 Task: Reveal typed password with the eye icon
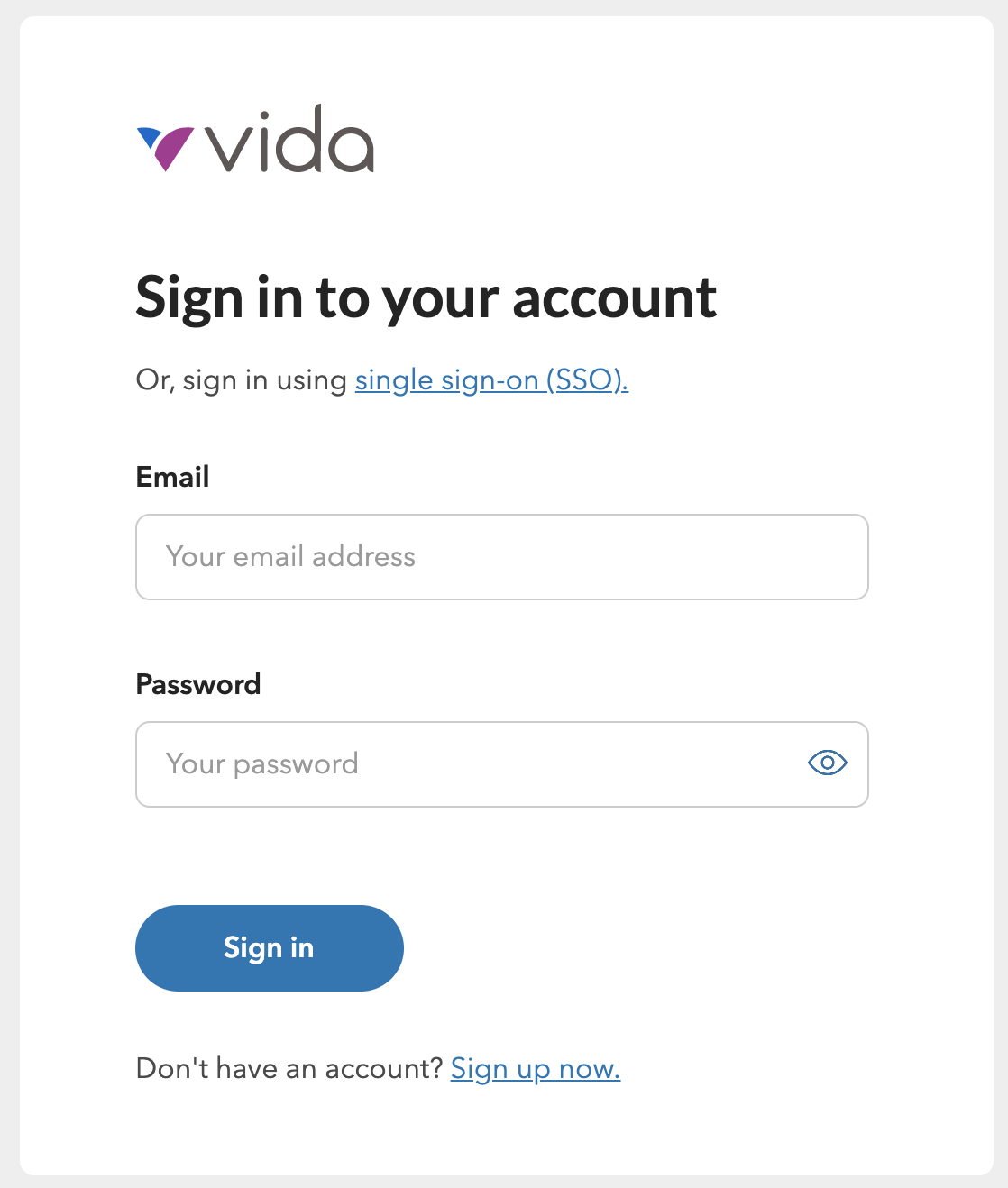point(827,763)
